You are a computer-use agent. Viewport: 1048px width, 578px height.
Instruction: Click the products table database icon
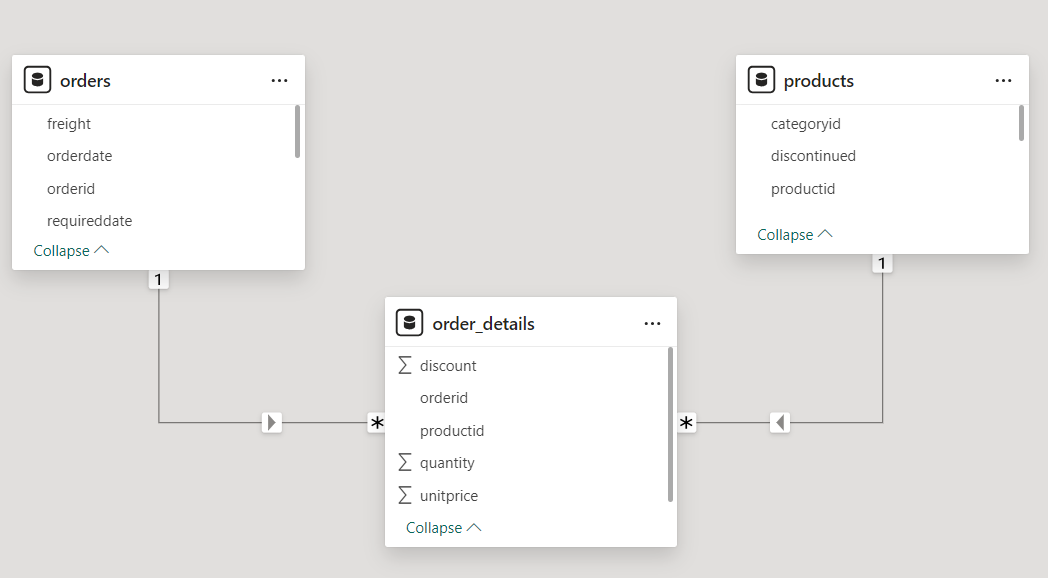761,80
